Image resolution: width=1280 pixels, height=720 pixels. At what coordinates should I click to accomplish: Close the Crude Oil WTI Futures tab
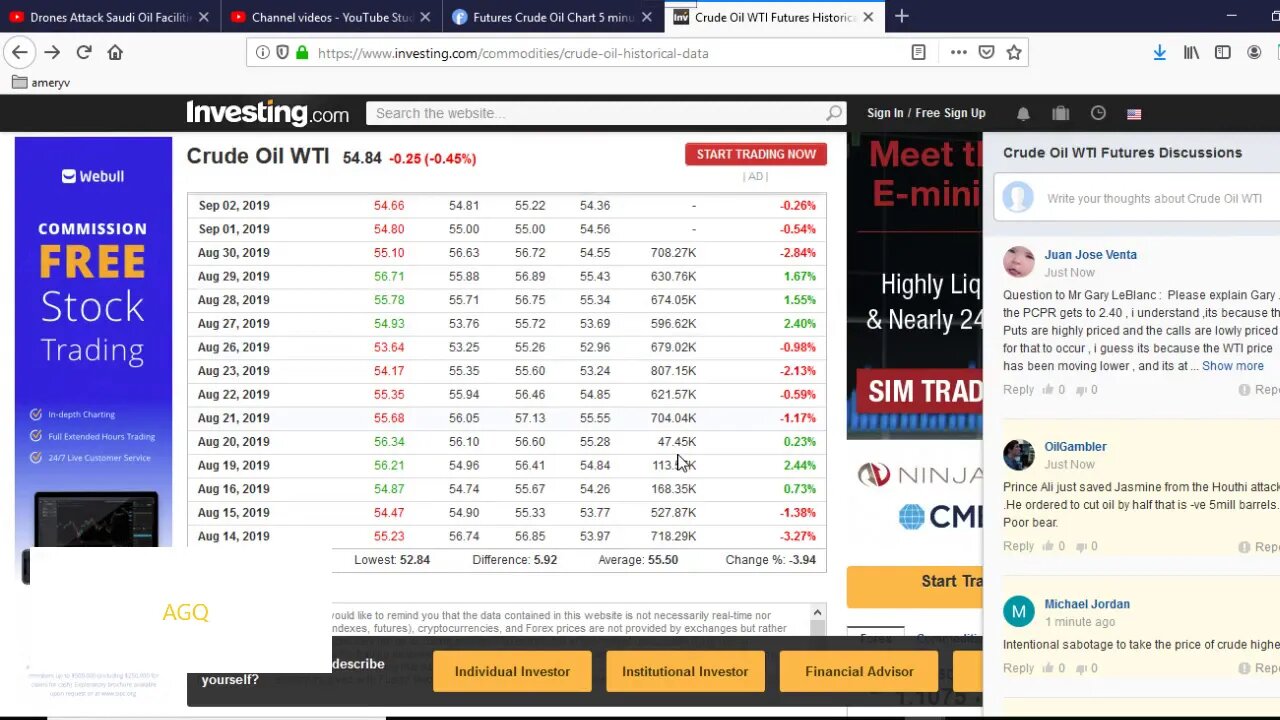click(x=868, y=17)
